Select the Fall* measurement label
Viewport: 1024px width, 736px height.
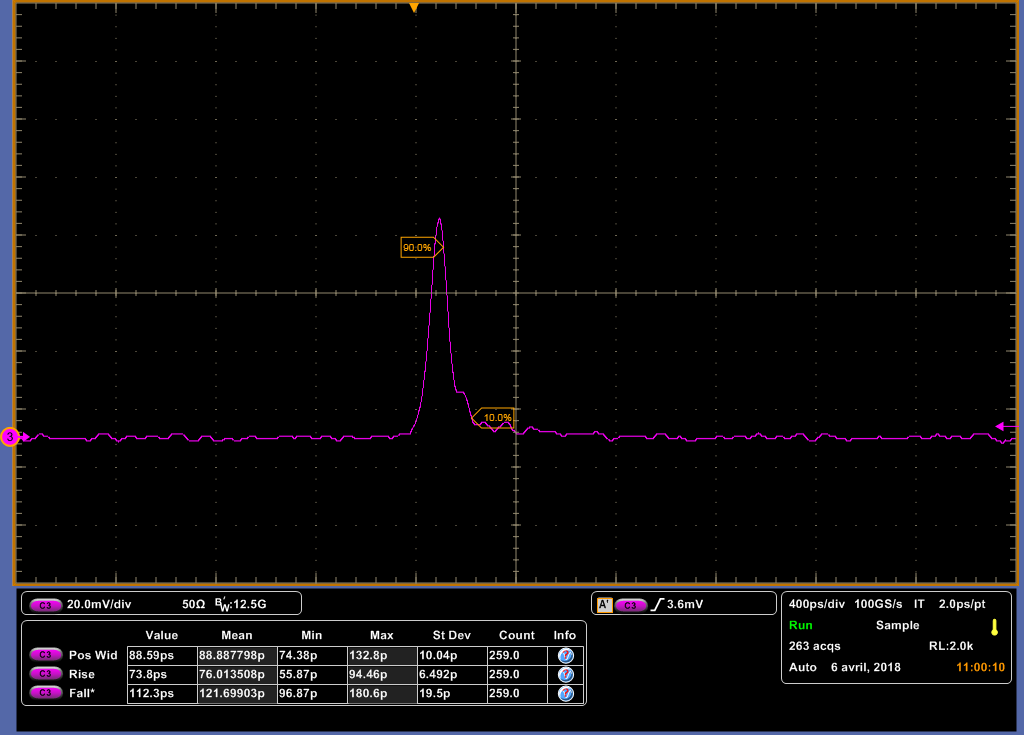(x=82, y=694)
